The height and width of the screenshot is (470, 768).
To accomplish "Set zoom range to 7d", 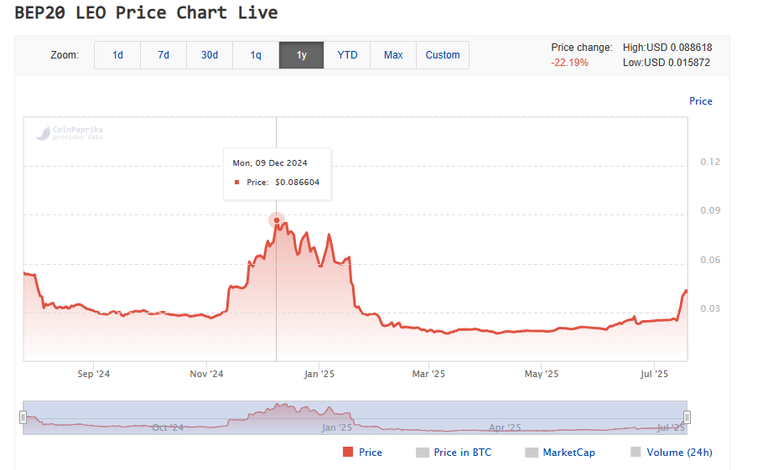I will click(164, 55).
